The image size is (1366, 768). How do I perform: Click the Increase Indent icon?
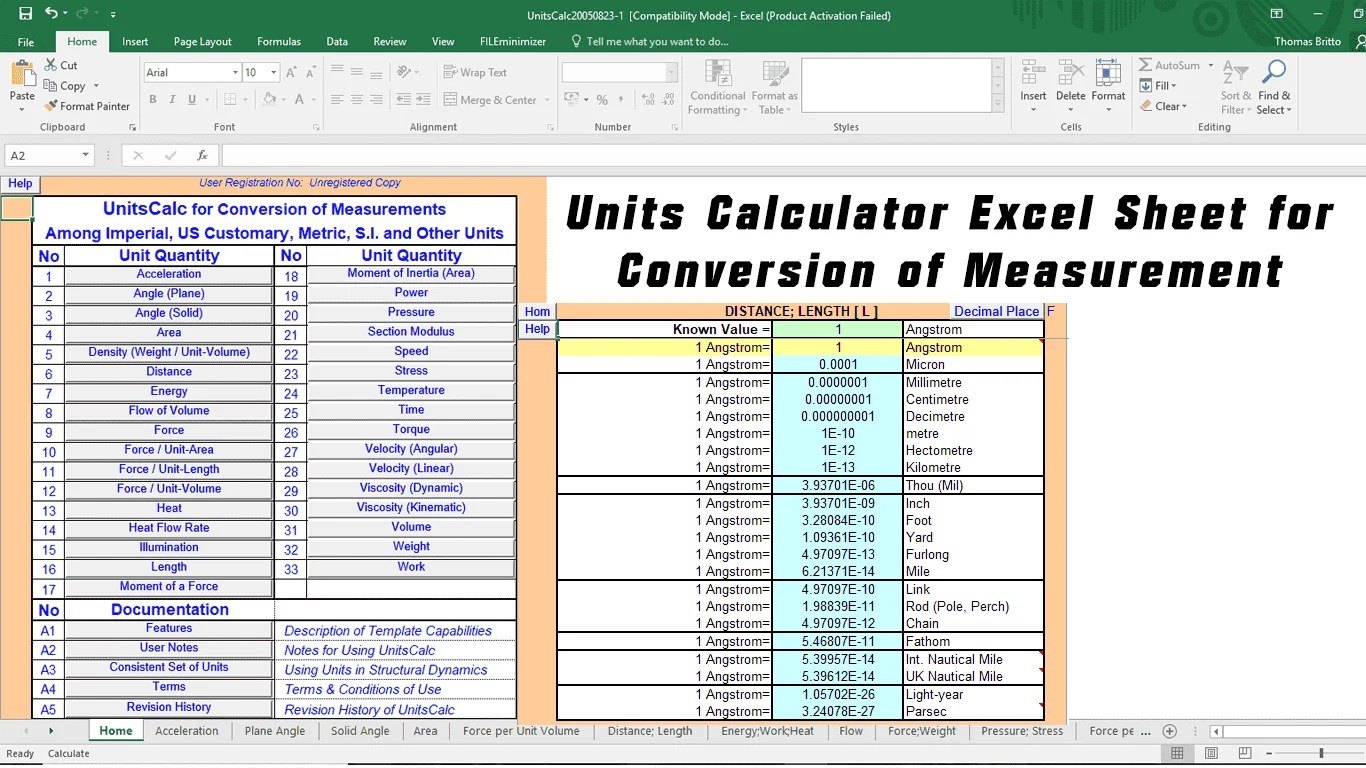(x=422, y=100)
